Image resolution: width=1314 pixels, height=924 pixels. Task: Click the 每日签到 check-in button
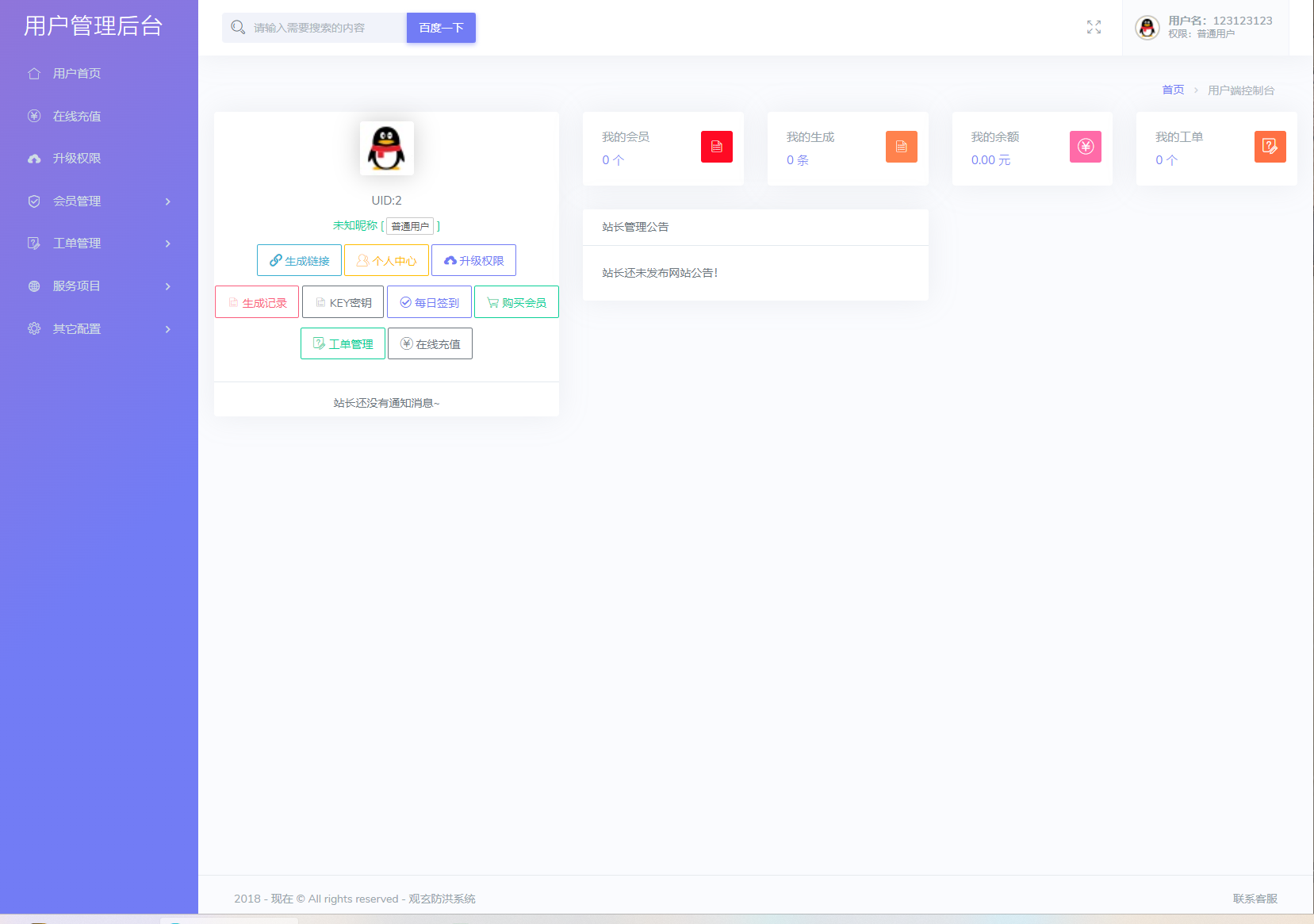point(429,302)
